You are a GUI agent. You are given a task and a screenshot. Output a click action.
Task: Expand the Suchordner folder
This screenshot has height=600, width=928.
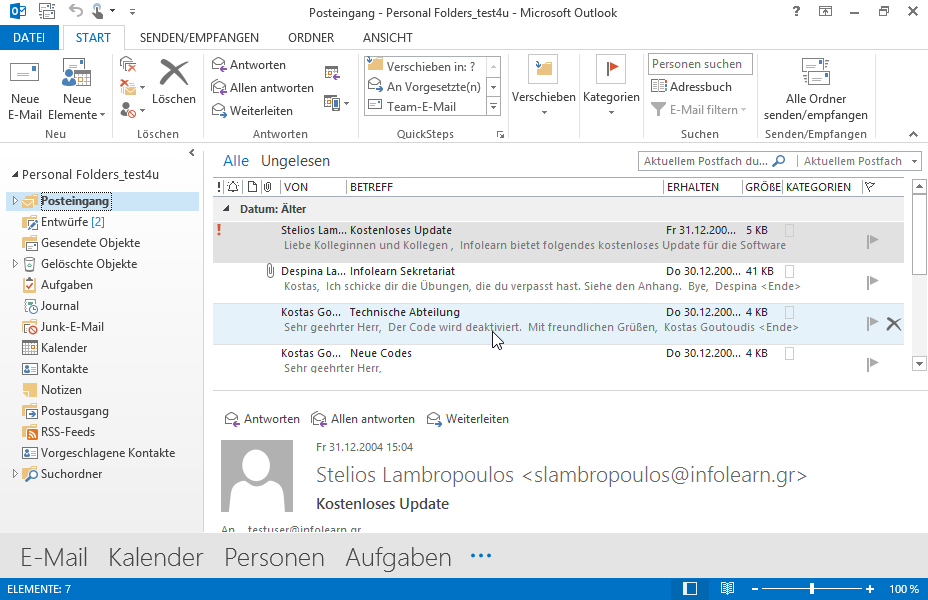[15, 474]
